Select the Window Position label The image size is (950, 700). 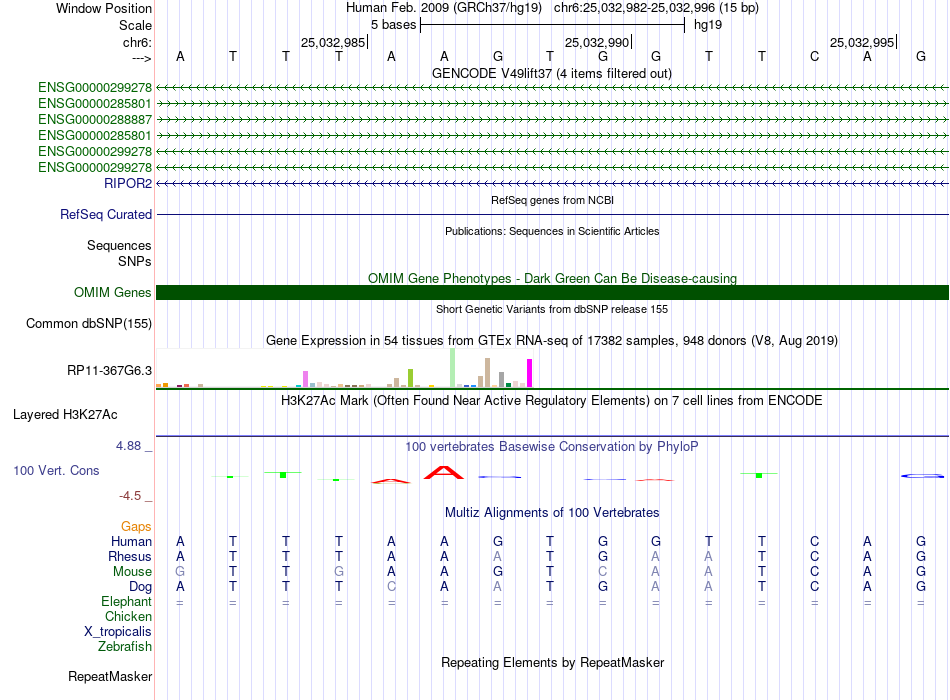pos(104,8)
